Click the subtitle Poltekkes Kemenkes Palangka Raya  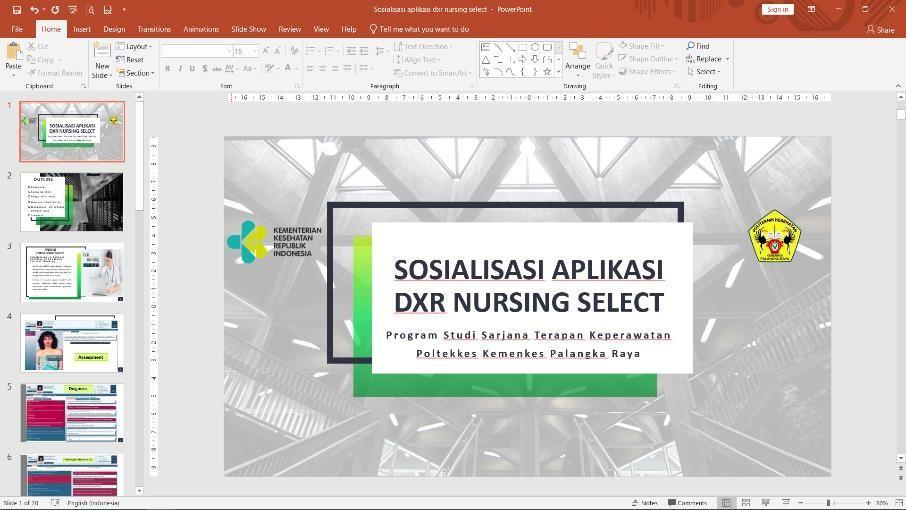click(528, 353)
